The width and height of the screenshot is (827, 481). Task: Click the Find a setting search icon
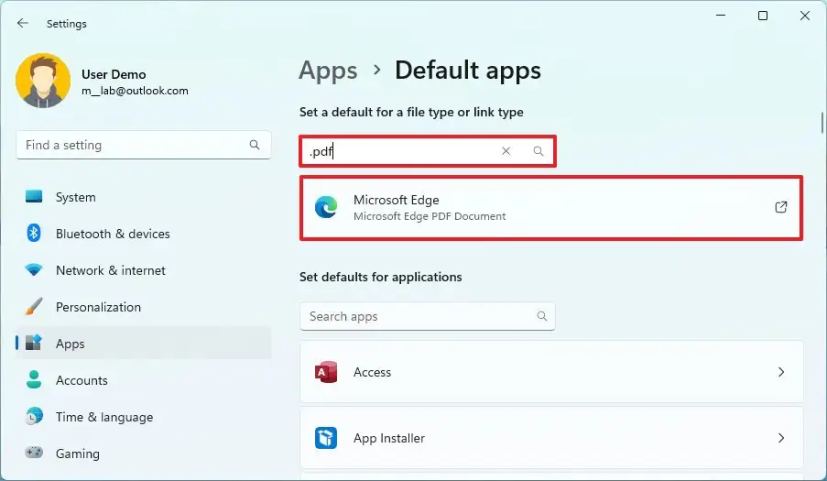tap(254, 145)
